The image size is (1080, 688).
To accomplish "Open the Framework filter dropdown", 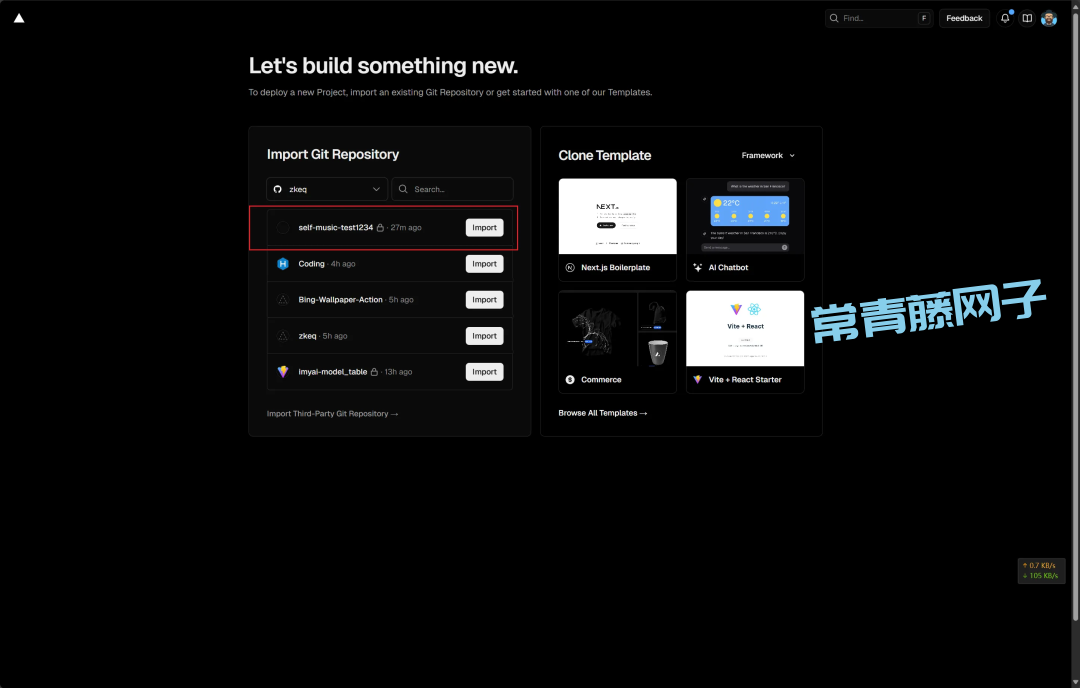I will 768,156.
